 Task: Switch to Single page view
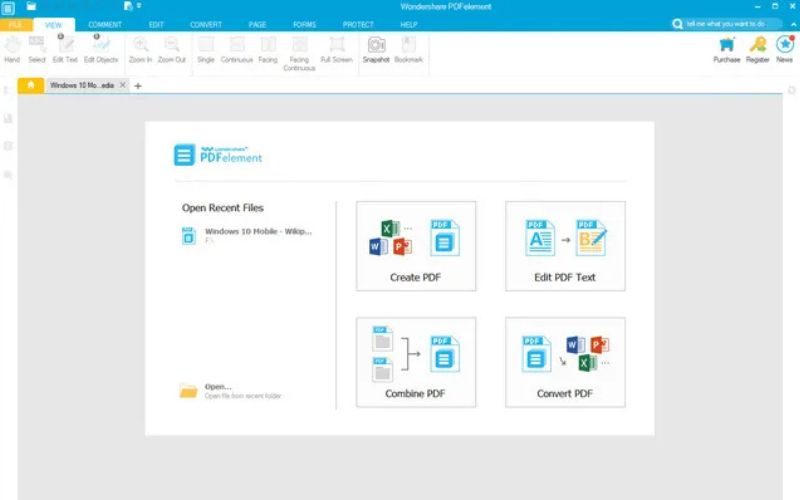click(x=206, y=50)
